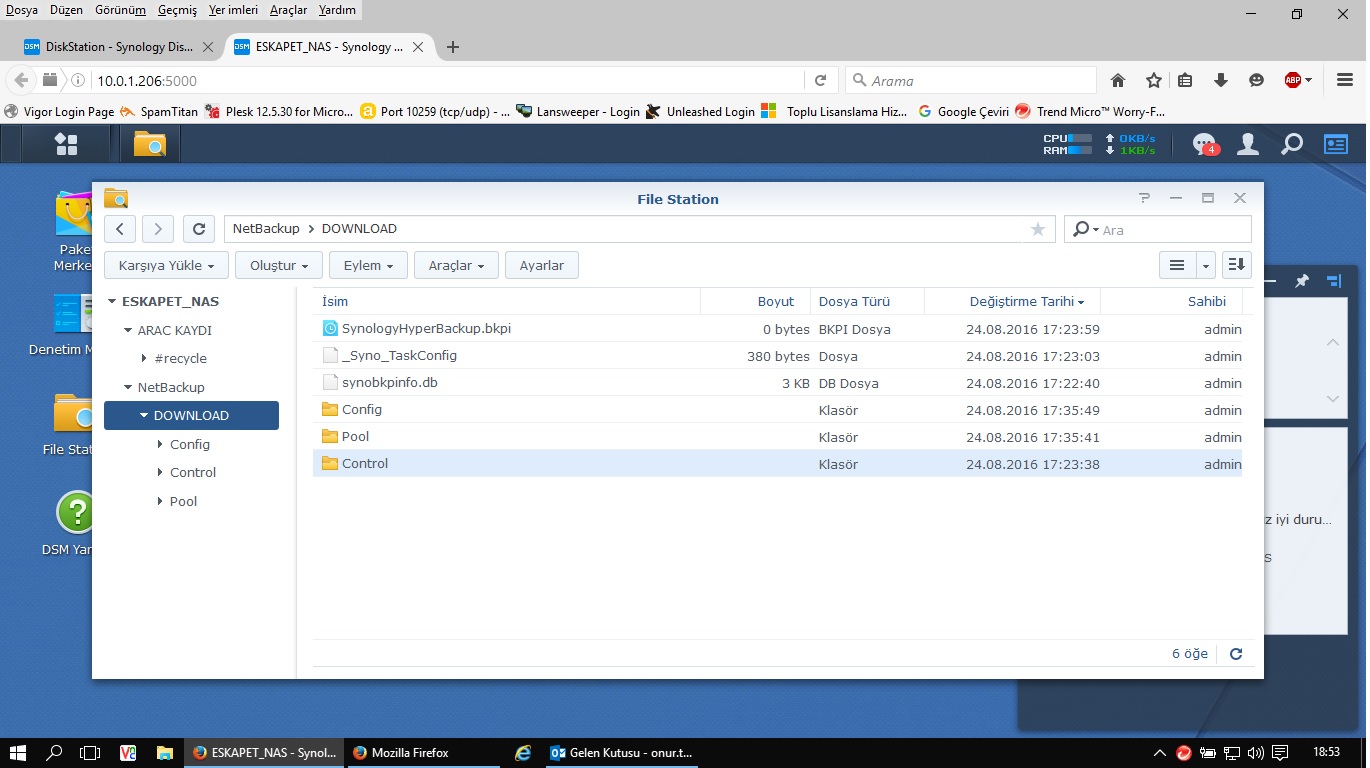This screenshot has width=1370, height=768.
Task: Refresh the File Station folder view
Action: pyautogui.click(x=199, y=229)
